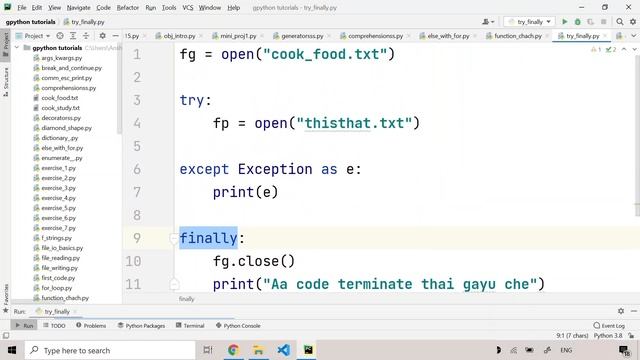This screenshot has width=640, height=360.
Task: Switch to mini_proj1.py tab
Action: pos(238,36)
